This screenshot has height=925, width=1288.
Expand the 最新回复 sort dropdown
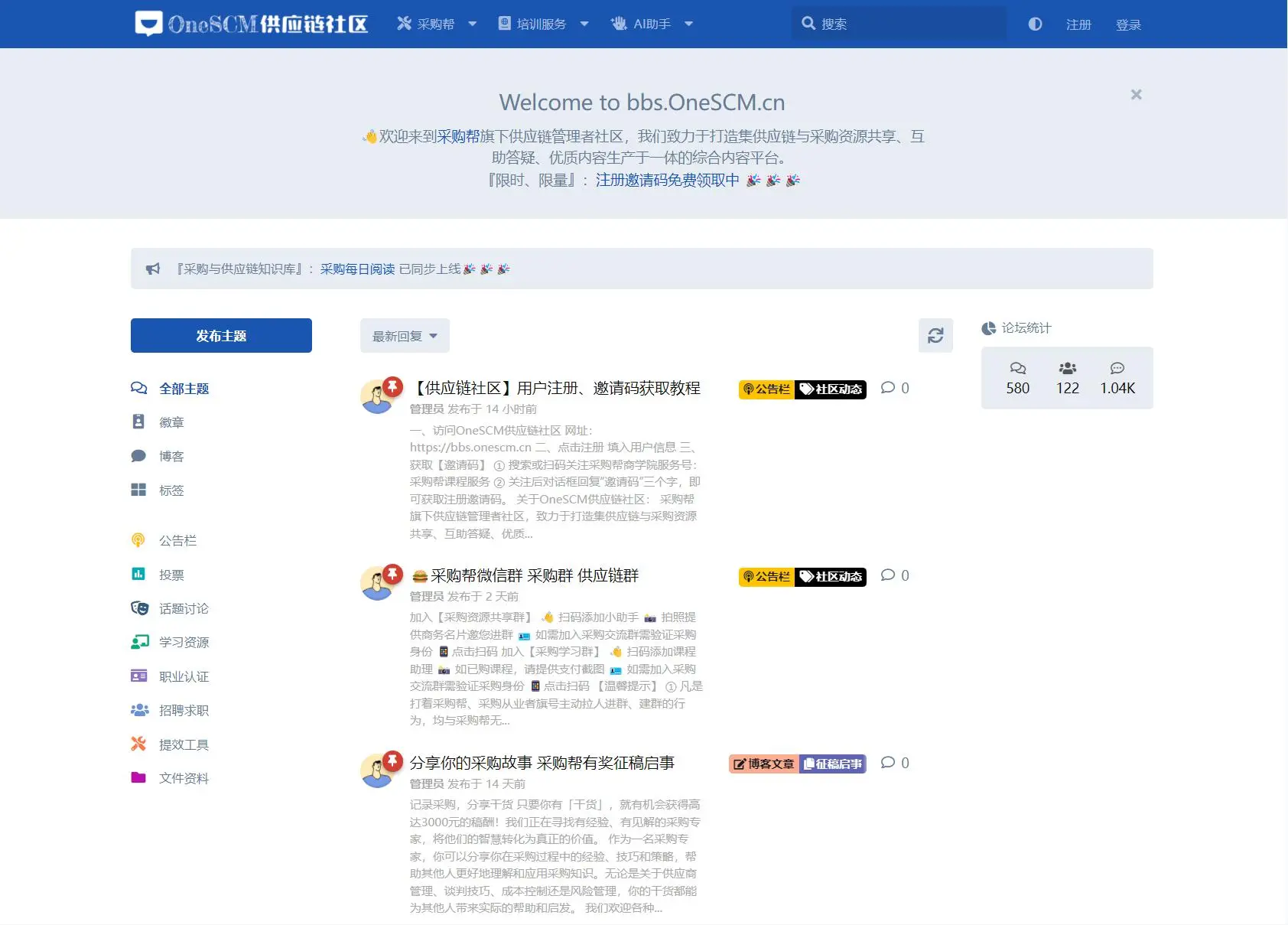[x=404, y=335]
